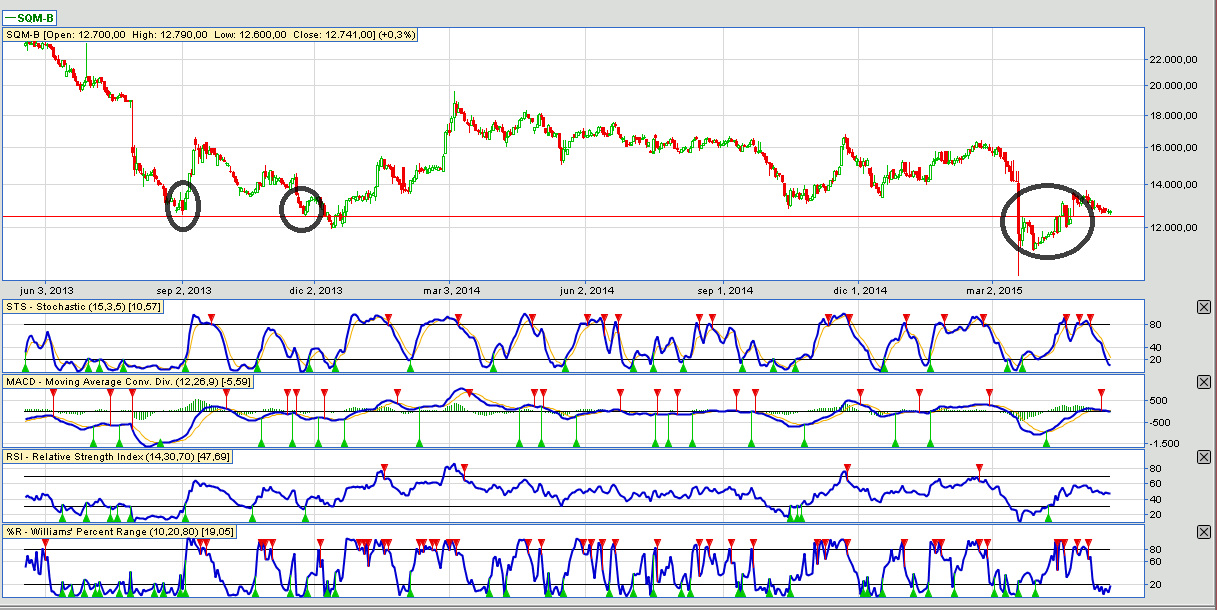This screenshot has width=1217, height=610.
Task: Click the -1.500 label on the MACD axis
Action: pos(1161,443)
